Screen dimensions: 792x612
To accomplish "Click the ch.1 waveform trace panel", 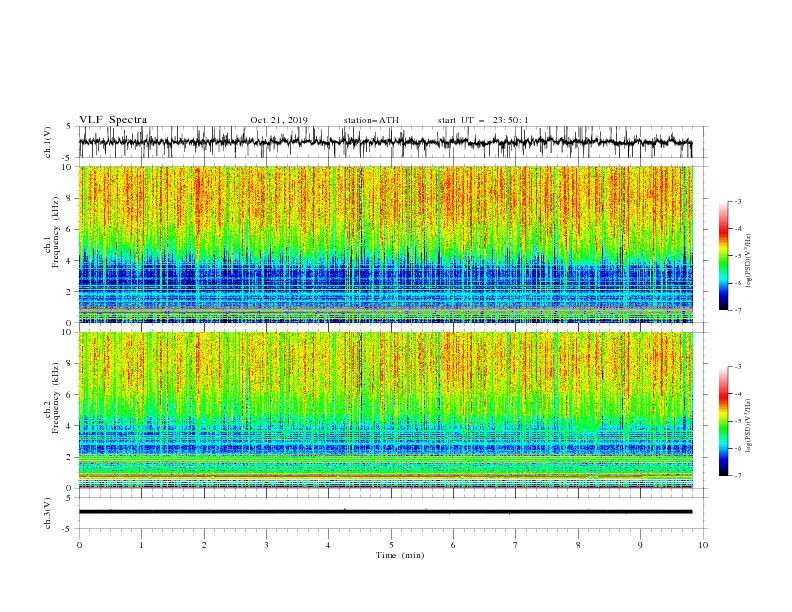I will pyautogui.click(x=393, y=142).
